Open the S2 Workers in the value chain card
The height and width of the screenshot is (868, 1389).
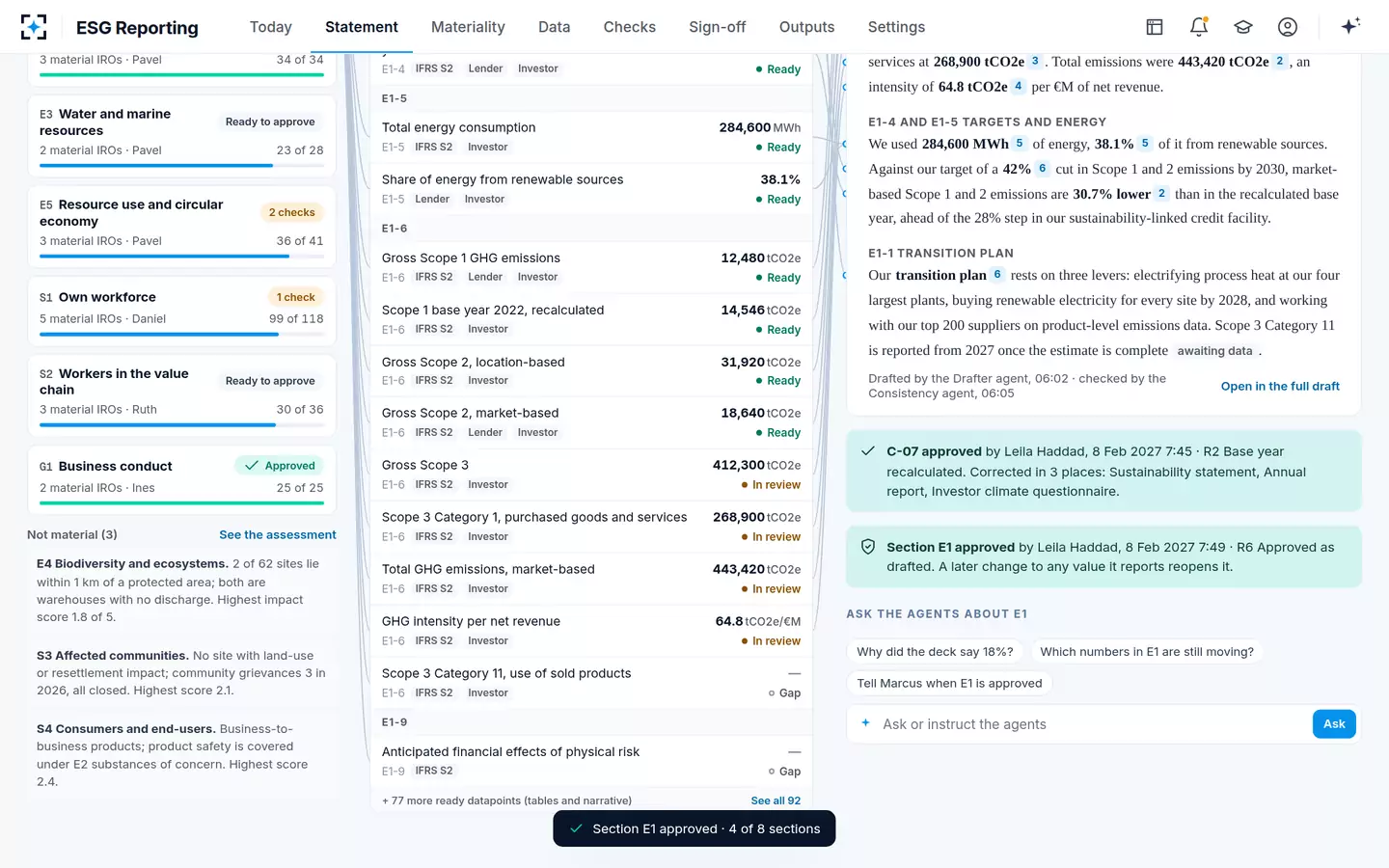pyautogui.click(x=181, y=395)
